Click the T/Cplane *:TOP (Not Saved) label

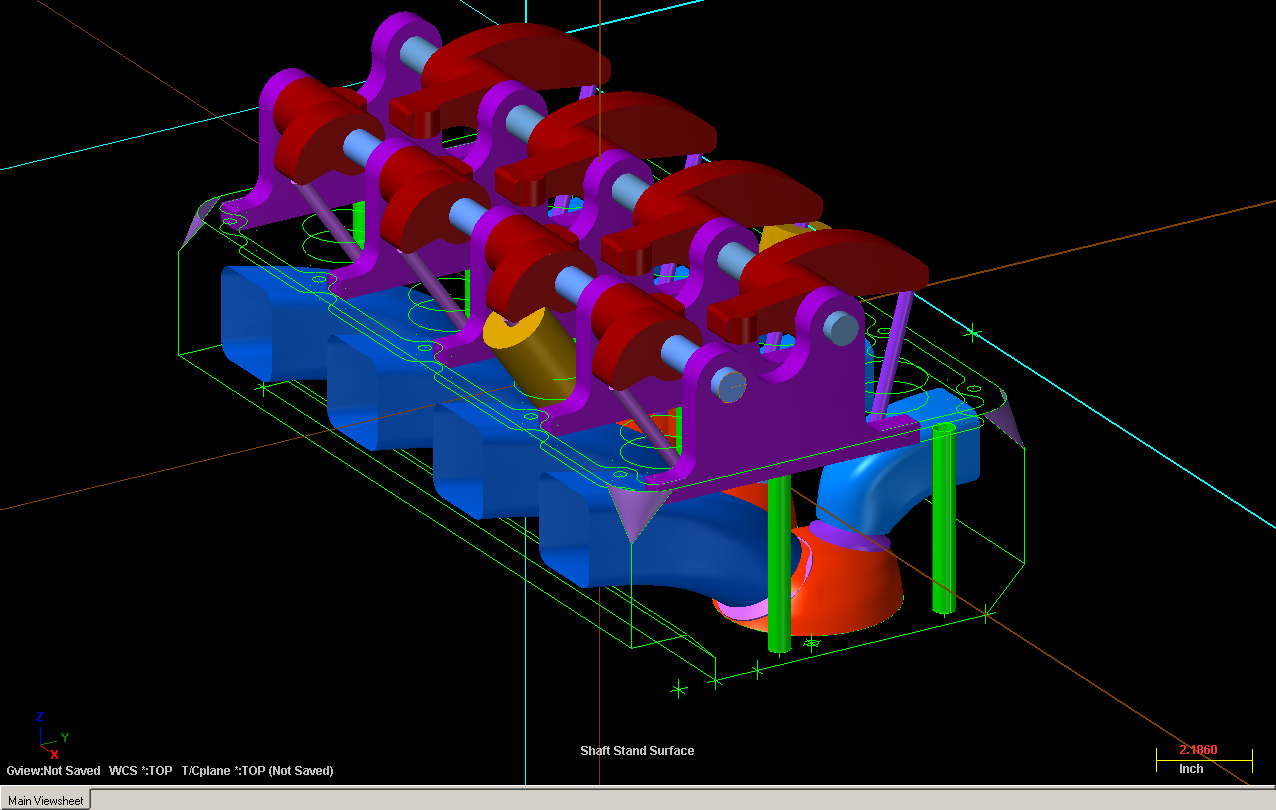click(x=257, y=771)
